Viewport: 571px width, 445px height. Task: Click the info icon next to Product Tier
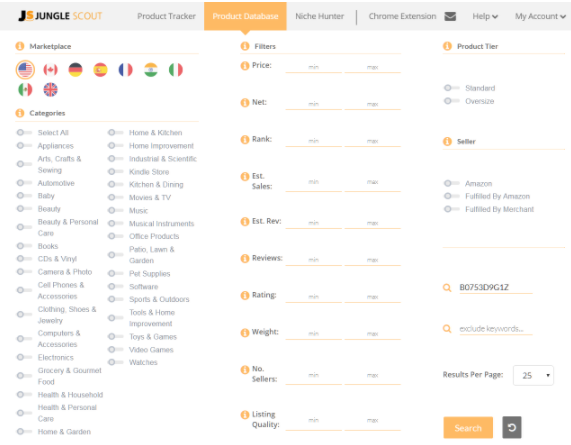pos(447,46)
